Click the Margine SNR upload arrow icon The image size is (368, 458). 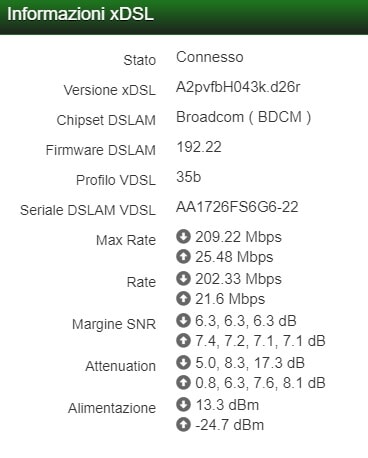tap(183, 341)
